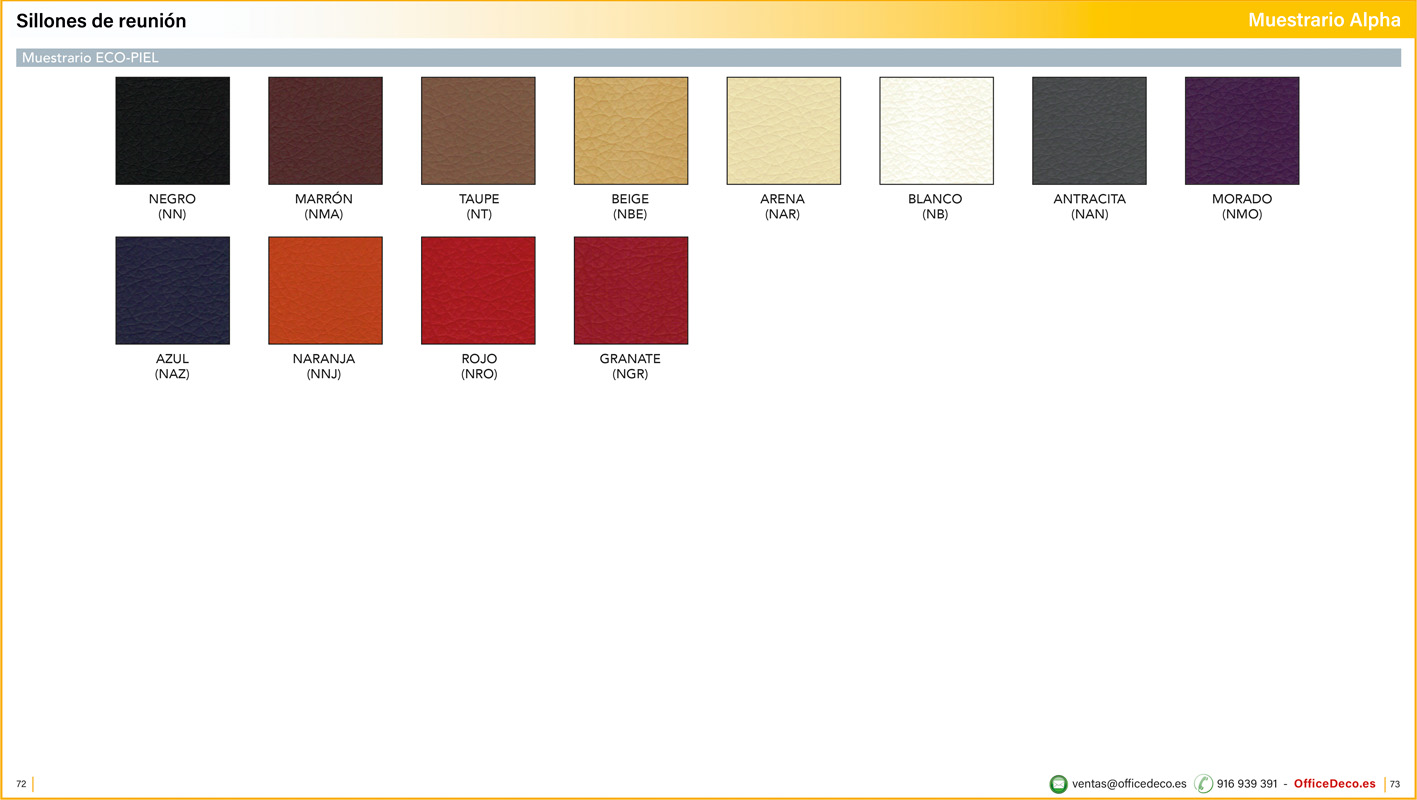The image size is (1417, 800).
Task: Select the Rojo (NRO) red swatch
Action: 478,291
